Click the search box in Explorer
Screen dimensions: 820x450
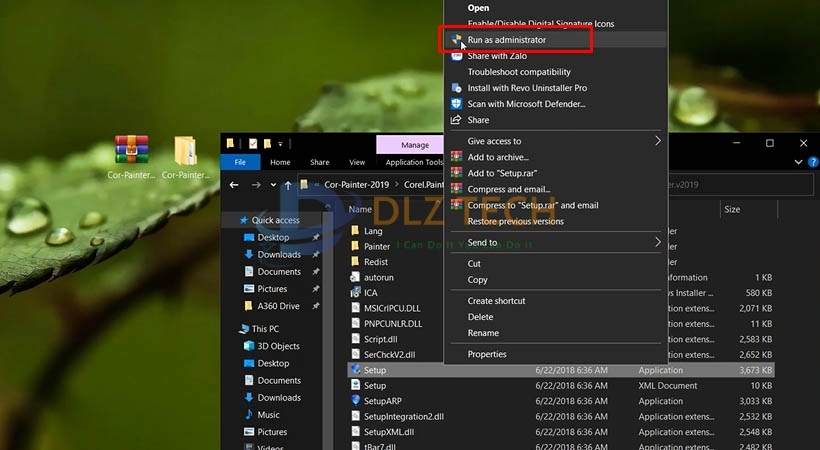(740, 185)
